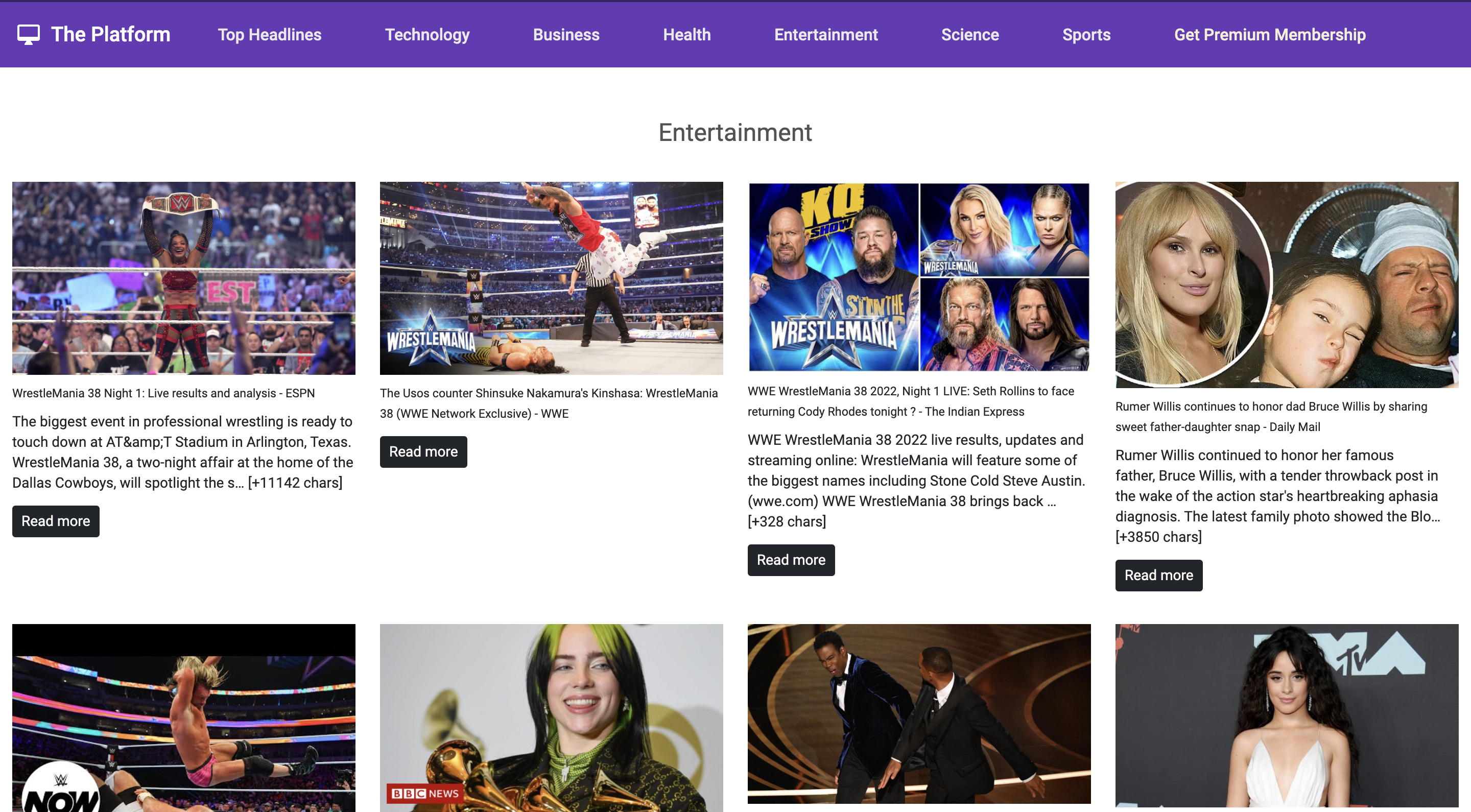This screenshot has height=812, width=1471.
Task: Click the KO Show WrestleMania collage image
Action: (x=919, y=277)
